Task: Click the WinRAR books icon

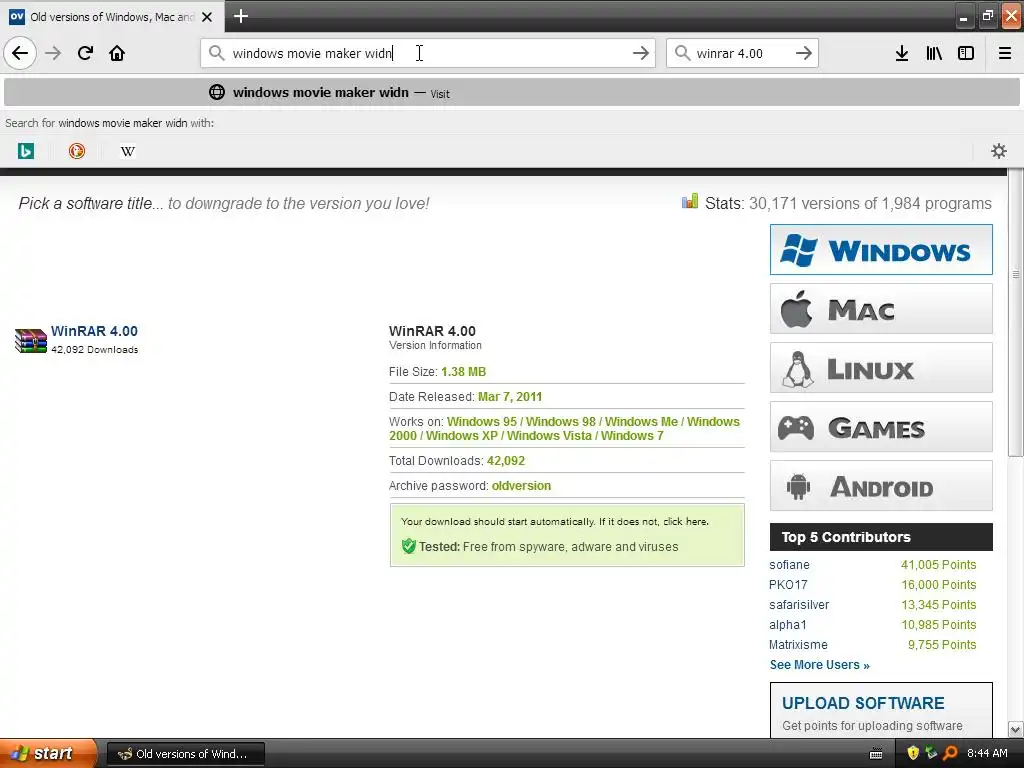Action: [x=31, y=340]
